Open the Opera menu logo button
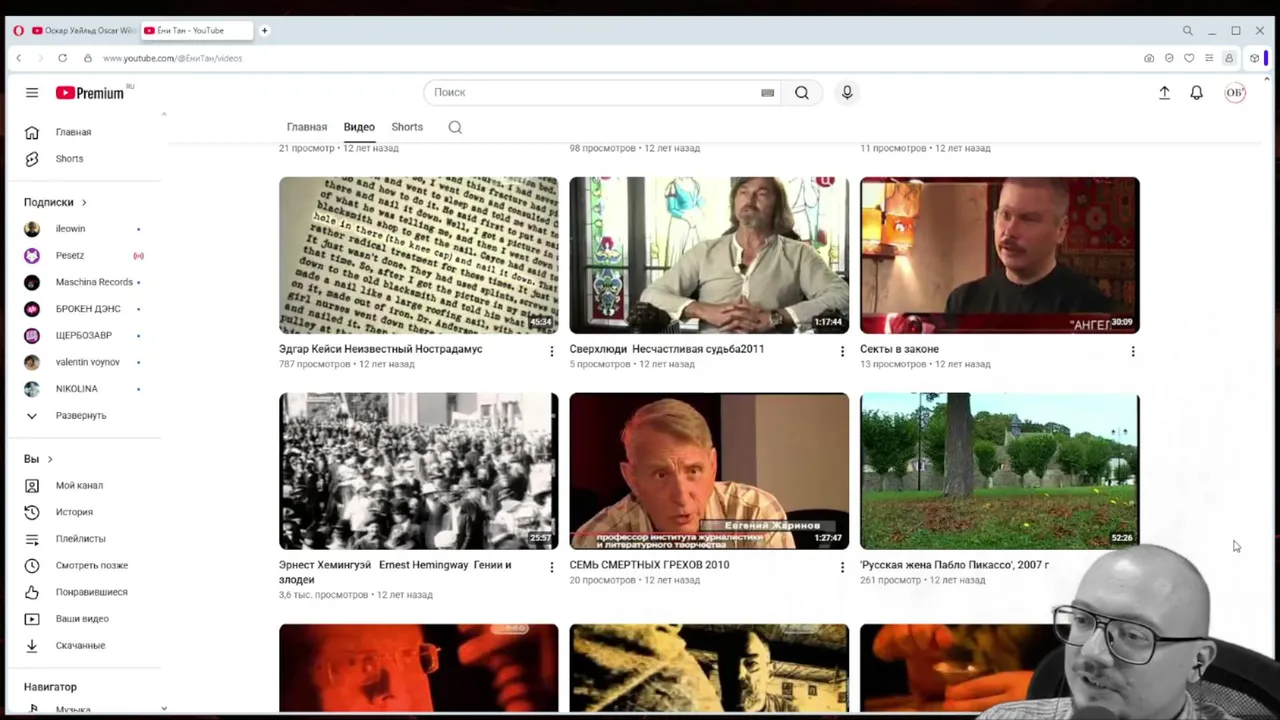 [x=18, y=31]
